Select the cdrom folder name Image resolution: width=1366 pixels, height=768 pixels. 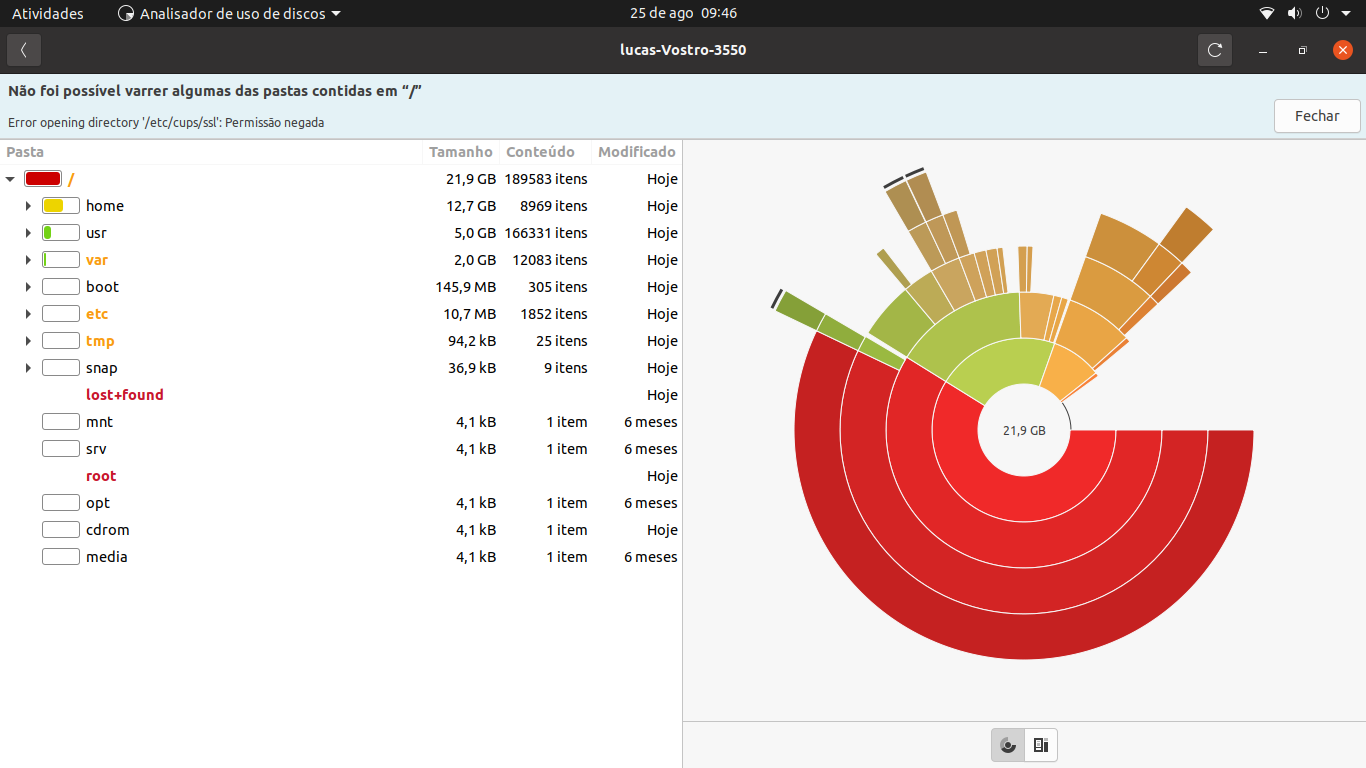(x=108, y=530)
